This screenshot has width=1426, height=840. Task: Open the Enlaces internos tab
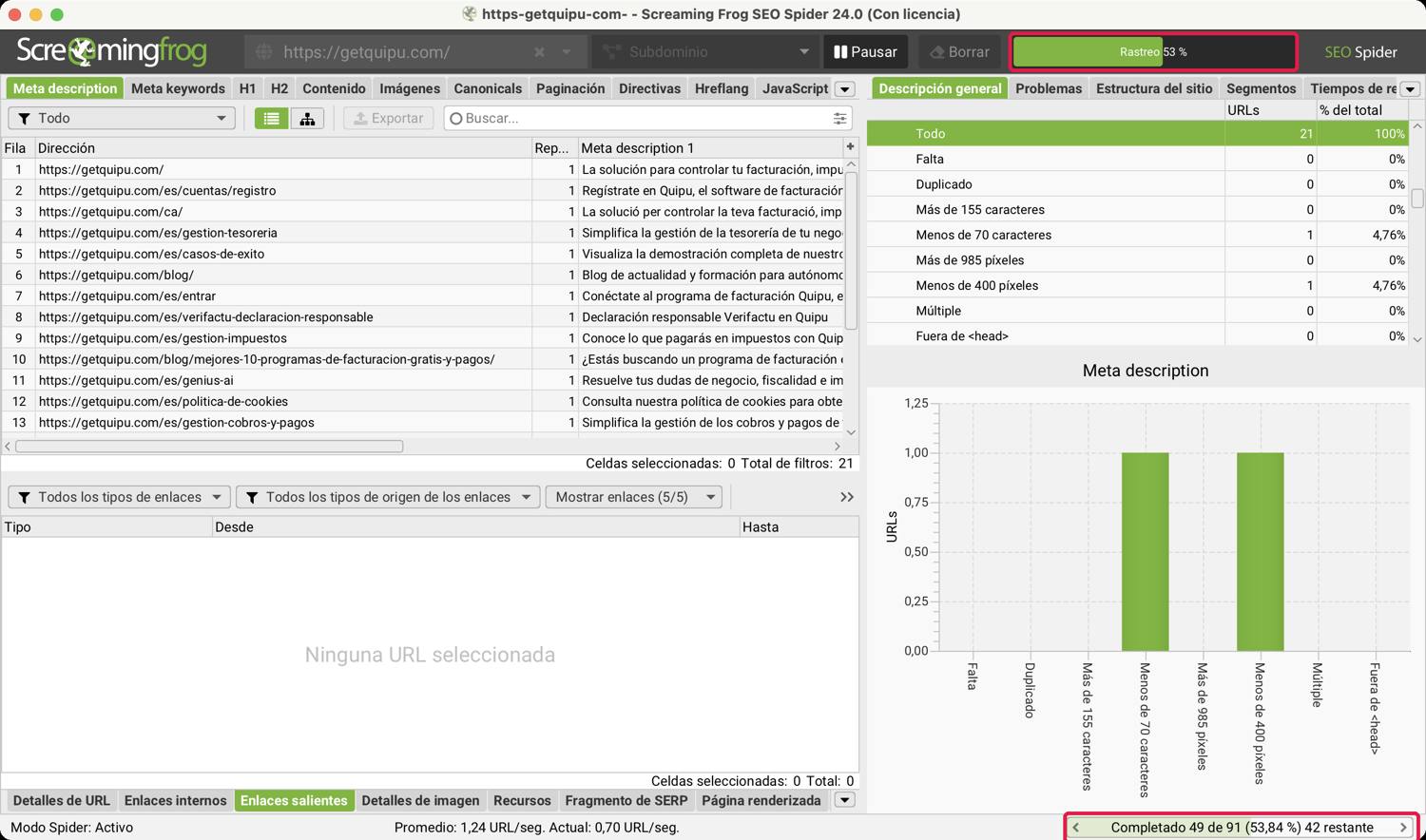tap(175, 800)
